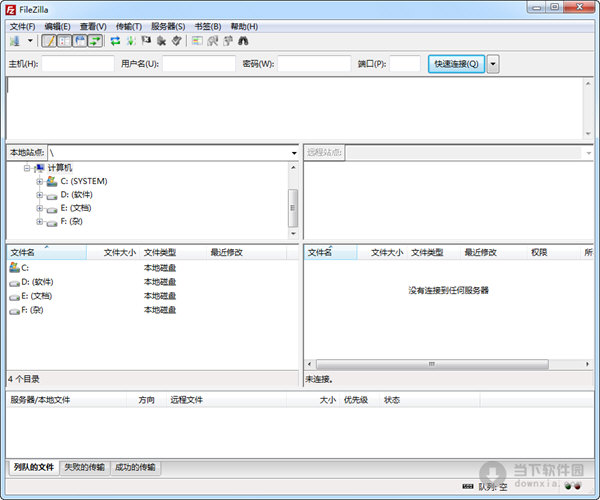Open Site Manager dropdown arrow in toolbar

coord(30,41)
